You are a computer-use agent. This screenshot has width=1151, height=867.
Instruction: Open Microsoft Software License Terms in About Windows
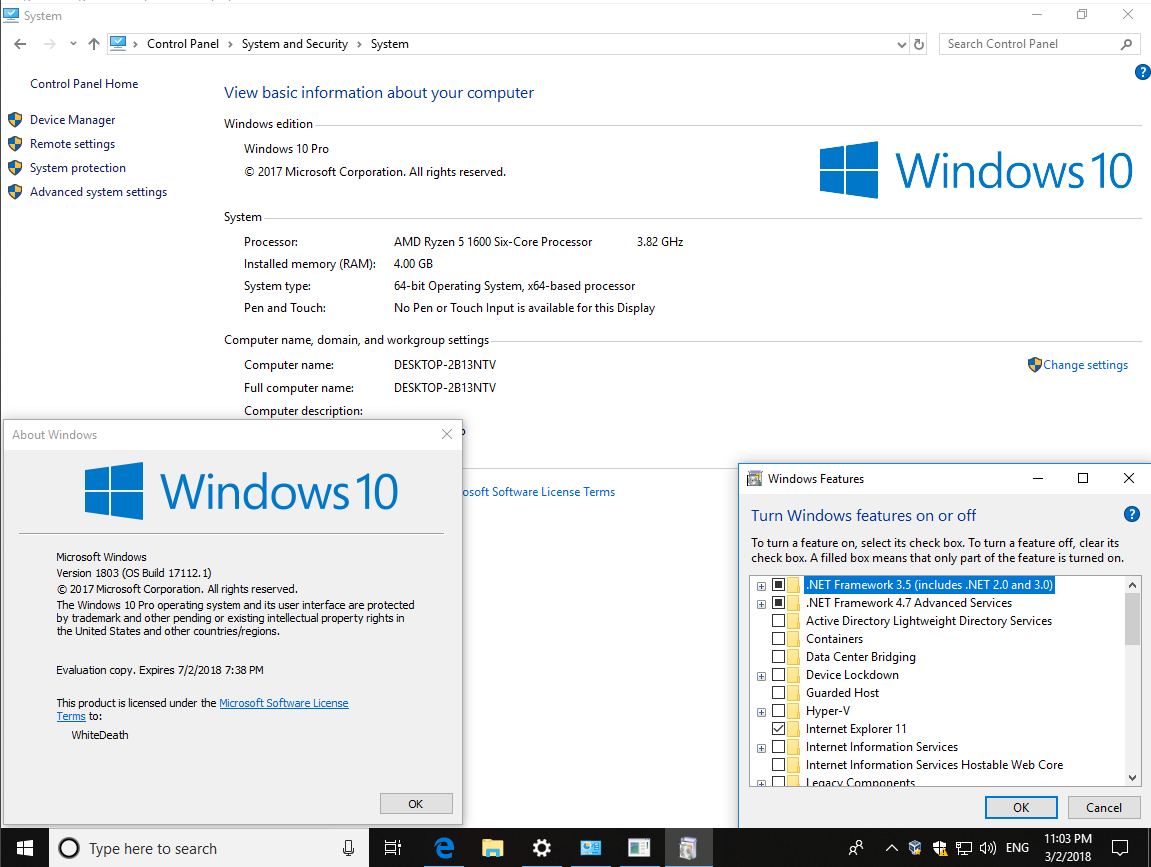[283, 703]
